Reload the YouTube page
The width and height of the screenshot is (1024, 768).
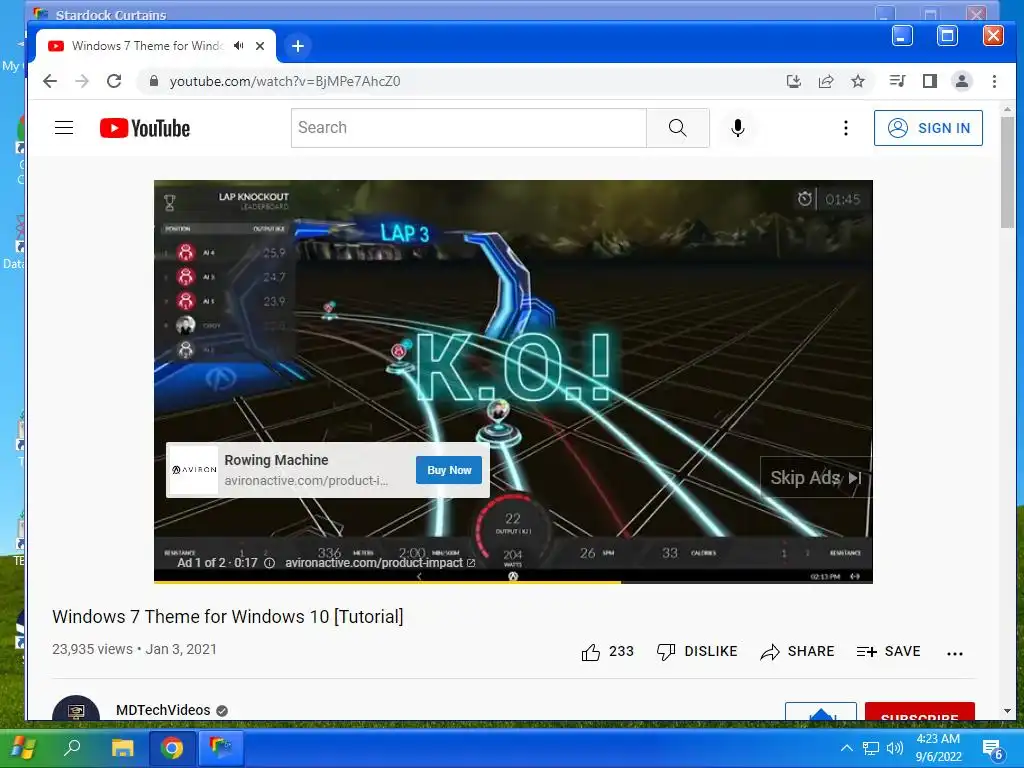(x=114, y=81)
